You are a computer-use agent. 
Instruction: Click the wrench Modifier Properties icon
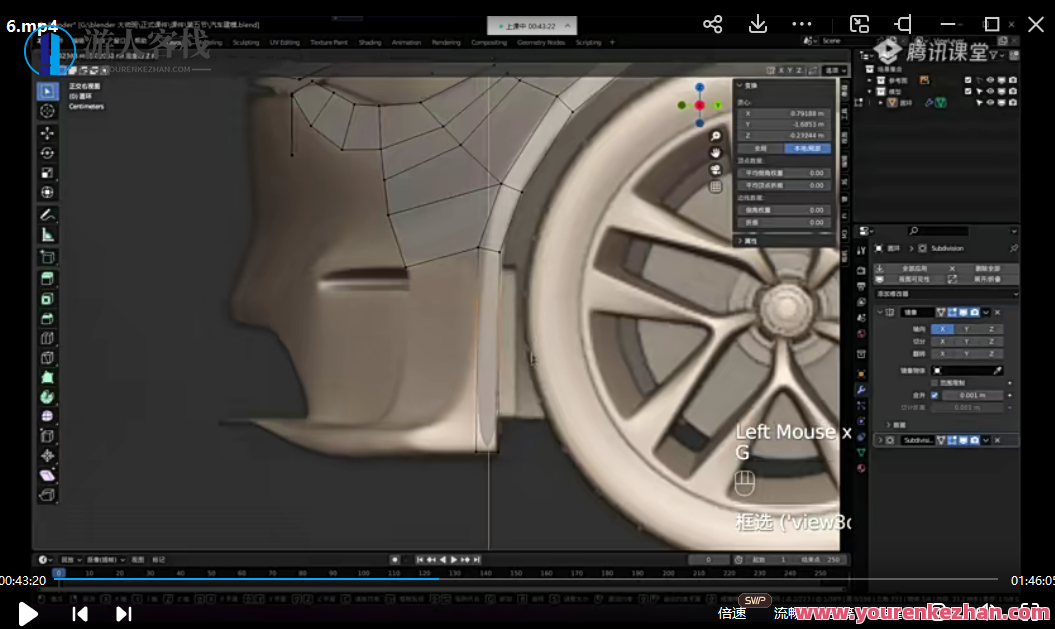[861, 391]
